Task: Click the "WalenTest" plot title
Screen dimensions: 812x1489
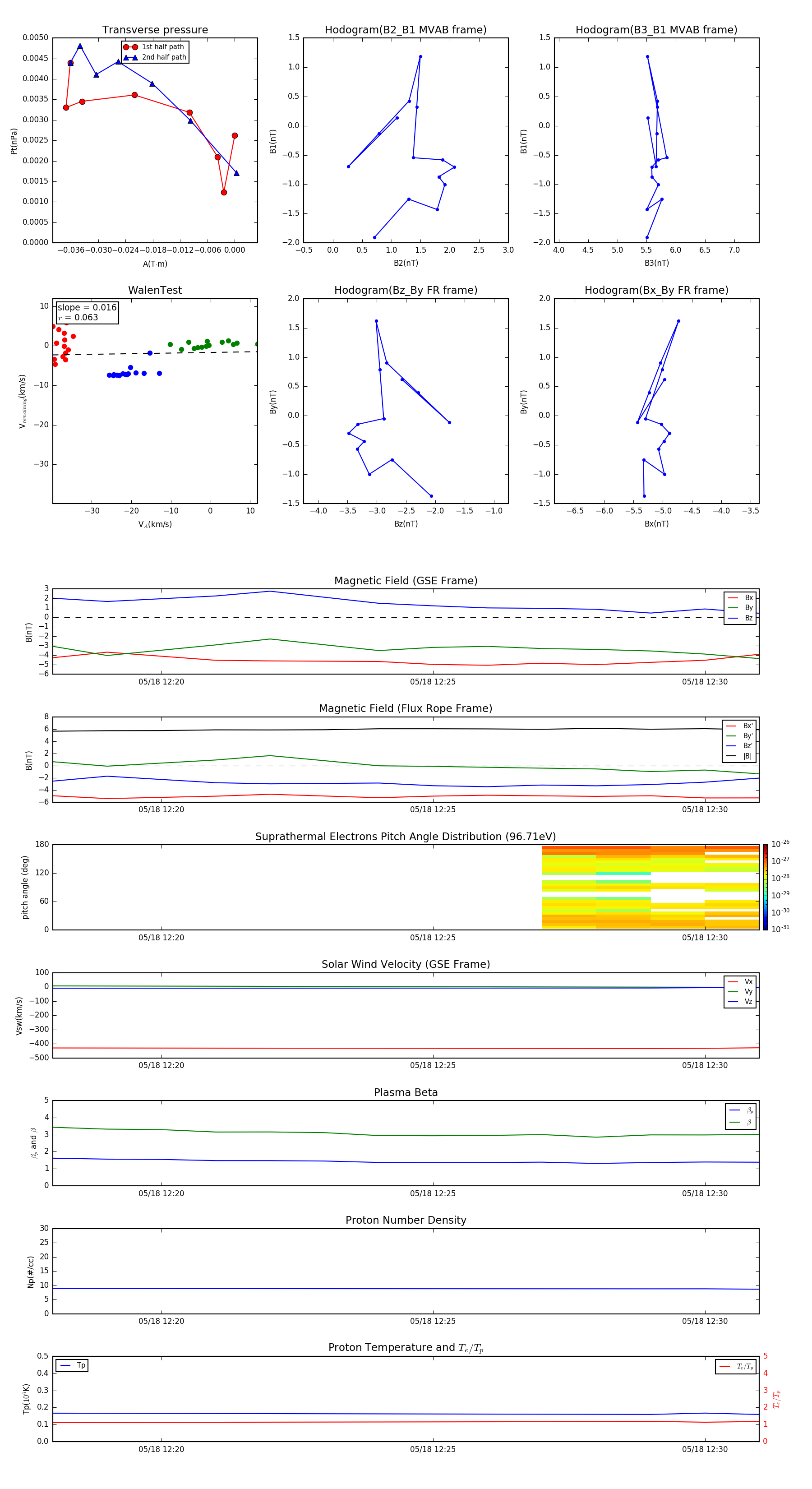Action: (x=155, y=290)
